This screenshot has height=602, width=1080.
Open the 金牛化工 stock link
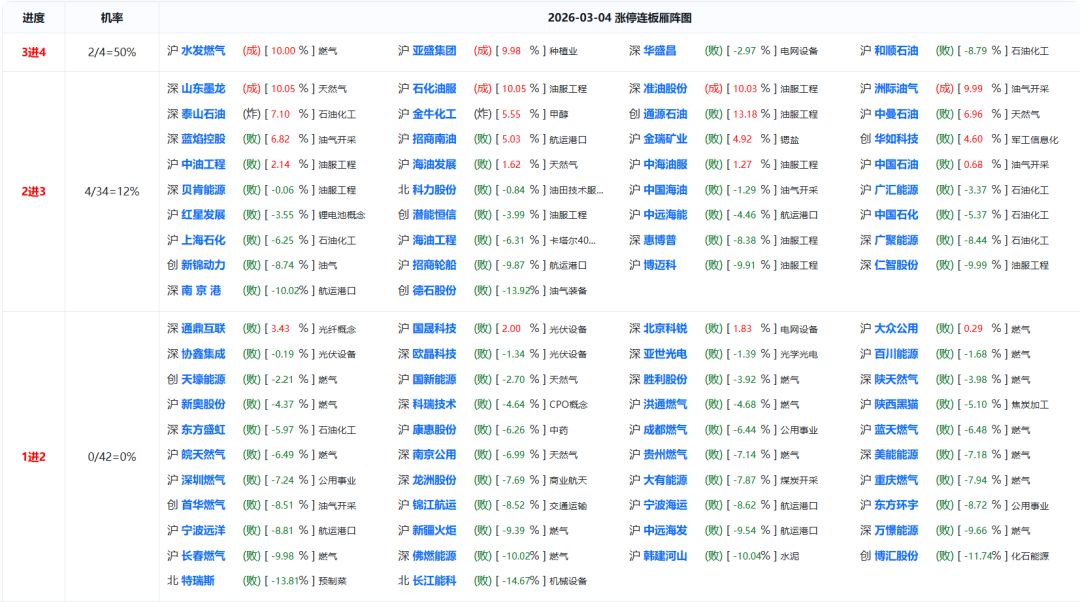434,114
